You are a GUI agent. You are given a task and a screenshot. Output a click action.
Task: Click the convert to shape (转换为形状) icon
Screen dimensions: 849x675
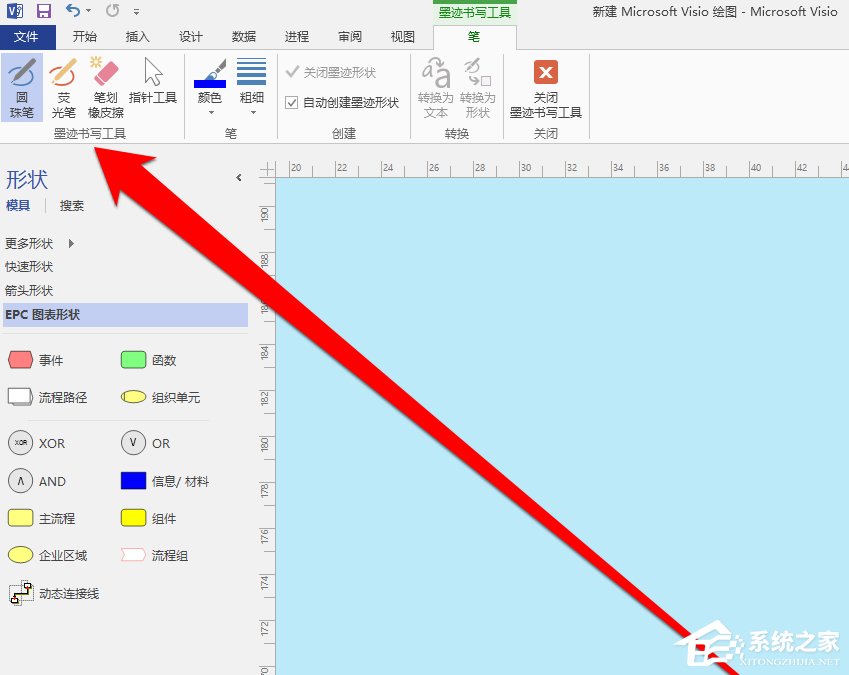pyautogui.click(x=478, y=85)
